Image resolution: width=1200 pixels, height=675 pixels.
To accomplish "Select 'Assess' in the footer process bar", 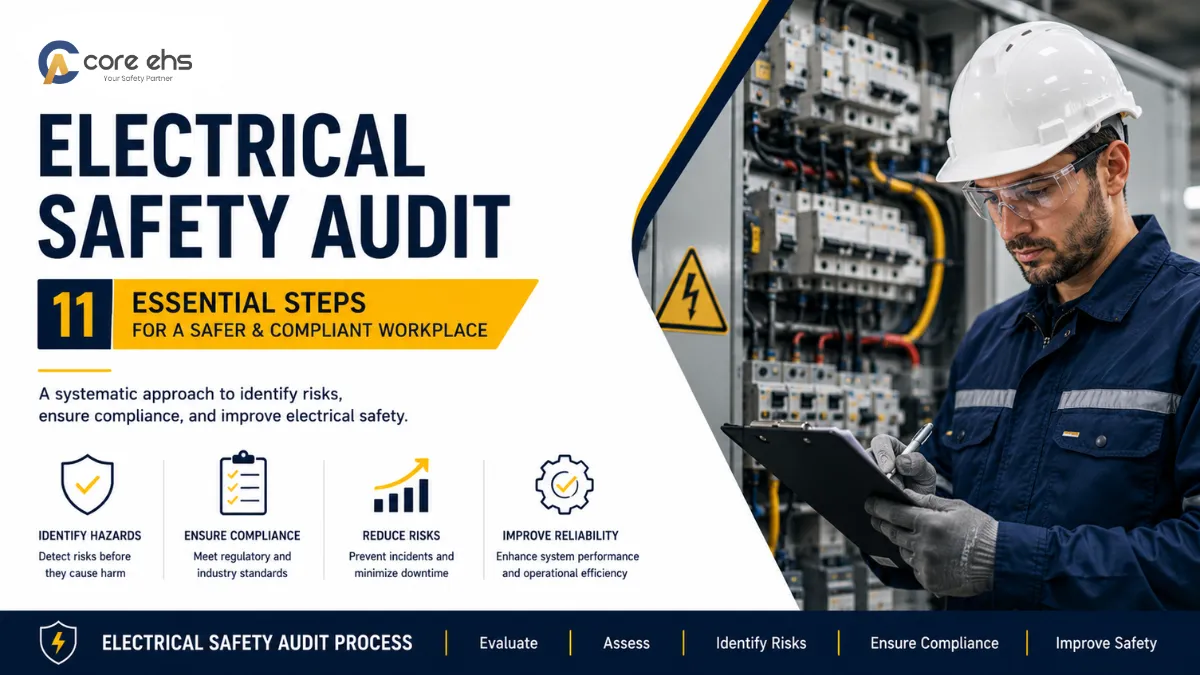I will [626, 643].
